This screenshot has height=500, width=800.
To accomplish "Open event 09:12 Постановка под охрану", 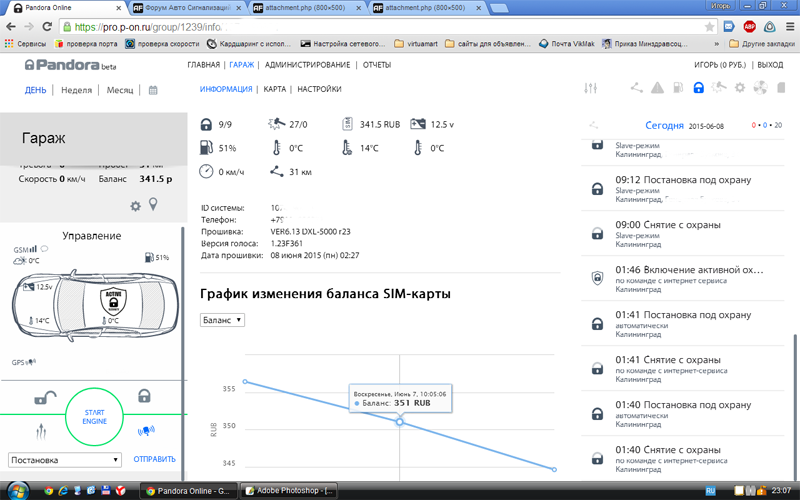I will [x=683, y=189].
